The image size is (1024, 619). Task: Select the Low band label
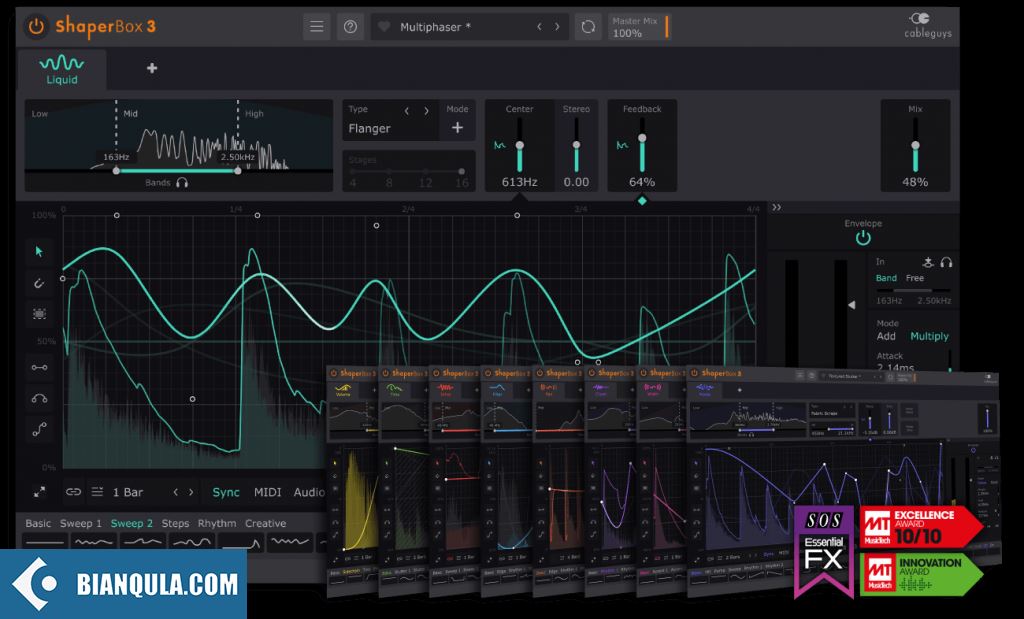click(x=39, y=114)
